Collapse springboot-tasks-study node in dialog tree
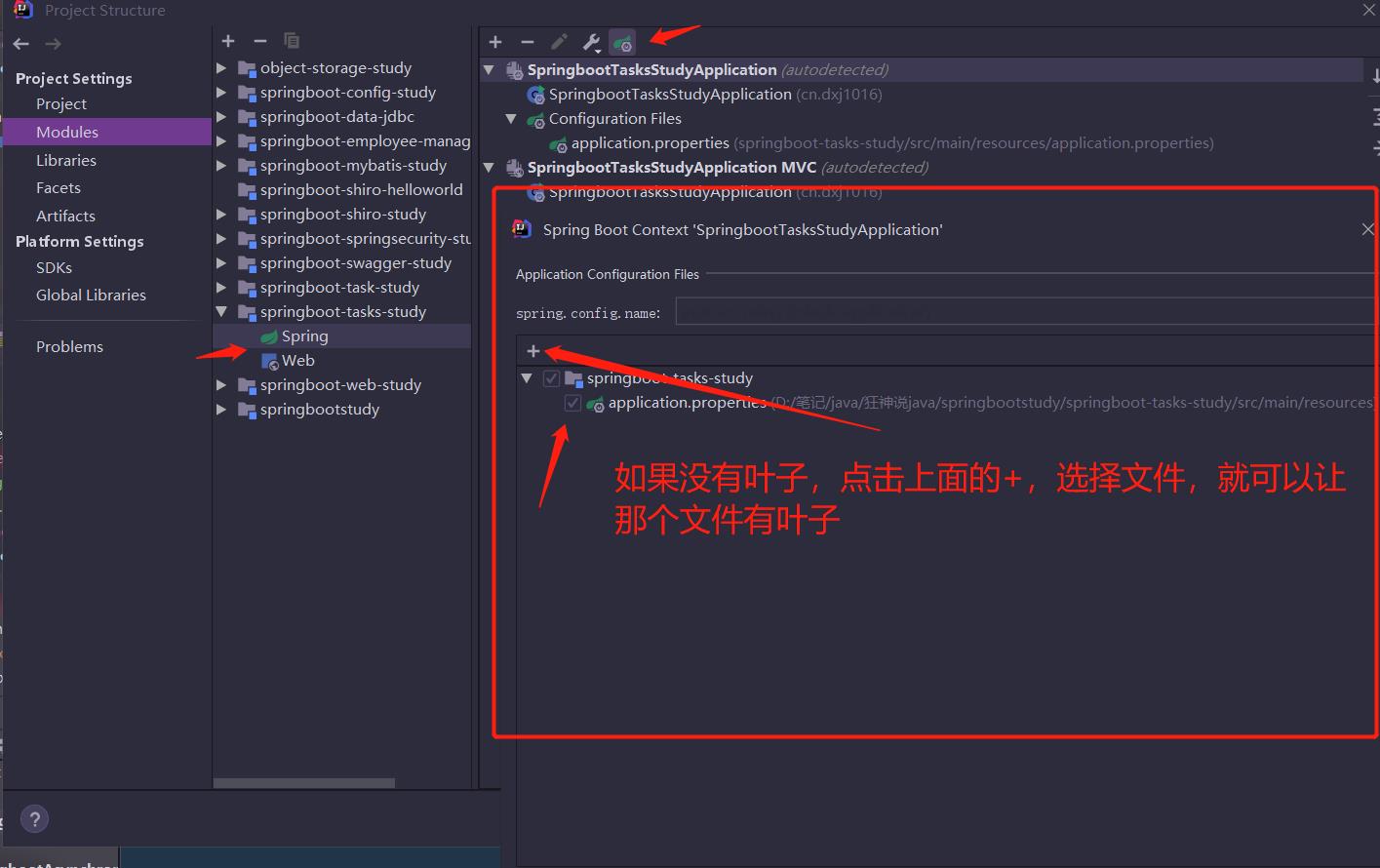1380x868 pixels. [527, 378]
